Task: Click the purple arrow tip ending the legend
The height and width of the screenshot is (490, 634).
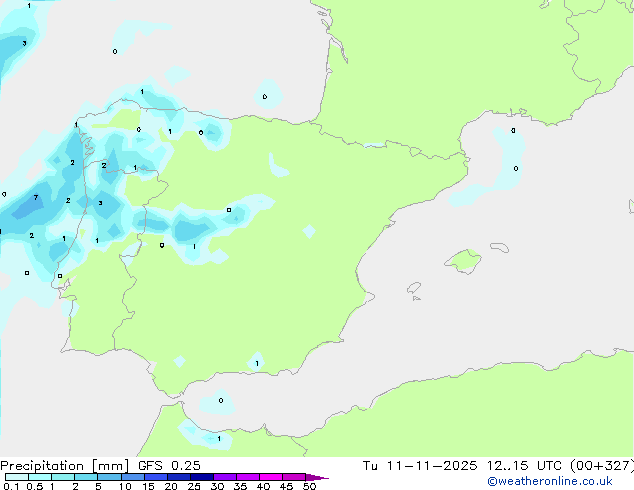Action: [317, 477]
